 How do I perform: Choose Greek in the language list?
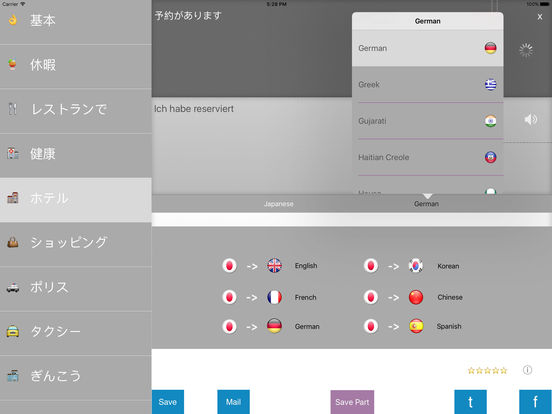427,84
